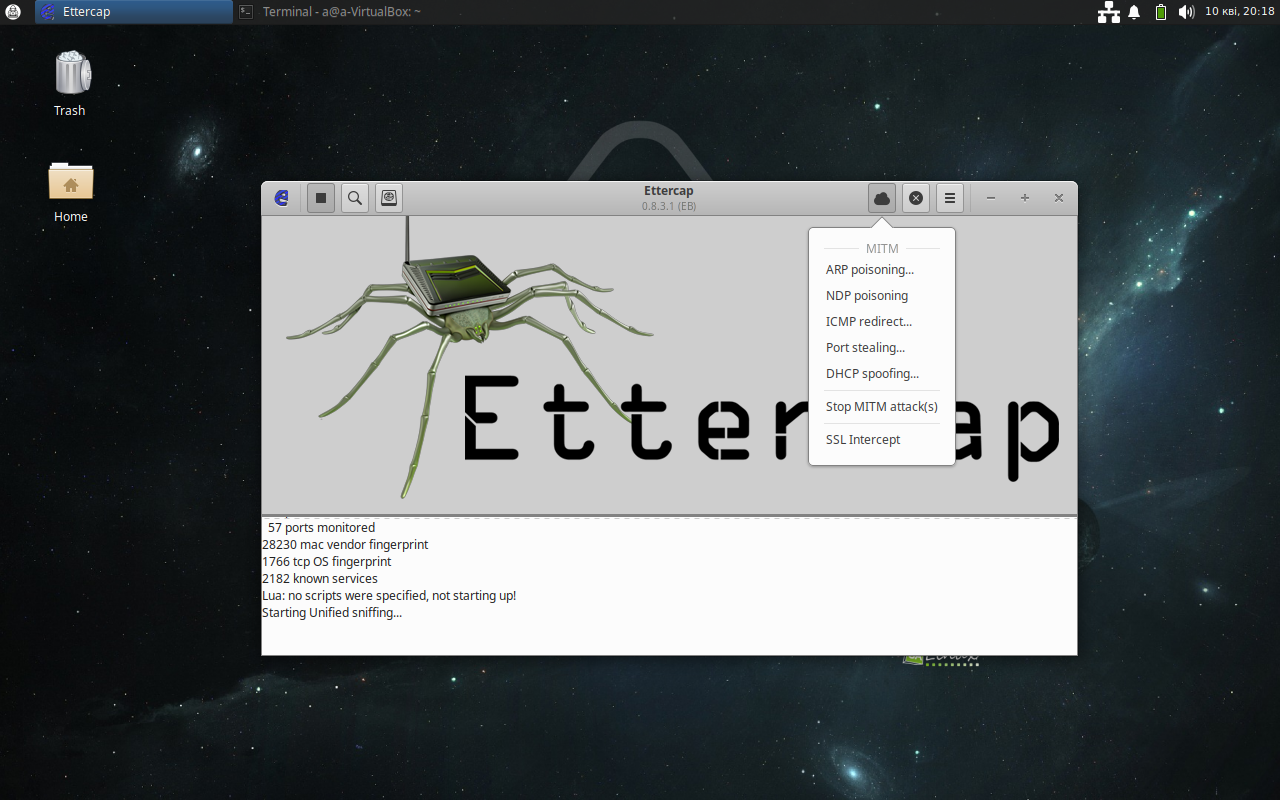Click the '2182 known services' log line
The height and width of the screenshot is (800, 1280).
click(x=320, y=579)
